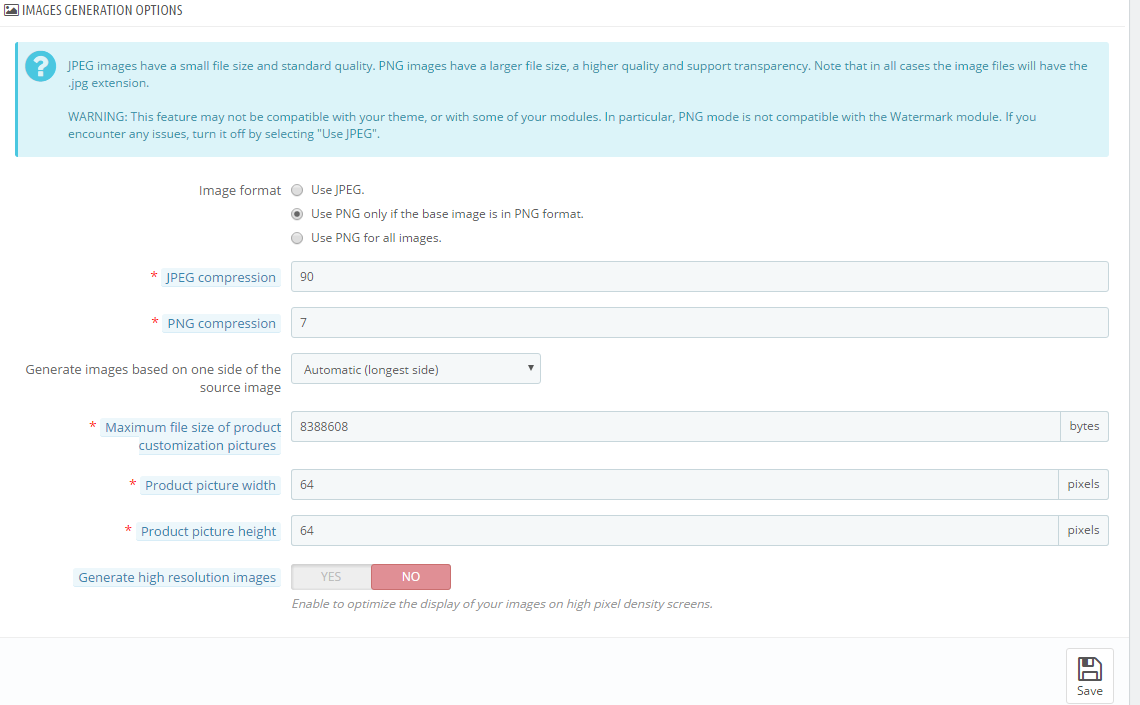
Task: Enable high resolution images with YES
Action: coord(331,577)
